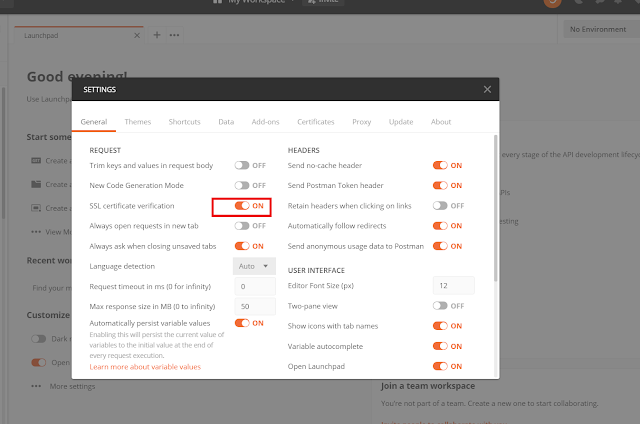Toggle Automatically follow redirects
This screenshot has height=424, width=640.
tap(440, 226)
